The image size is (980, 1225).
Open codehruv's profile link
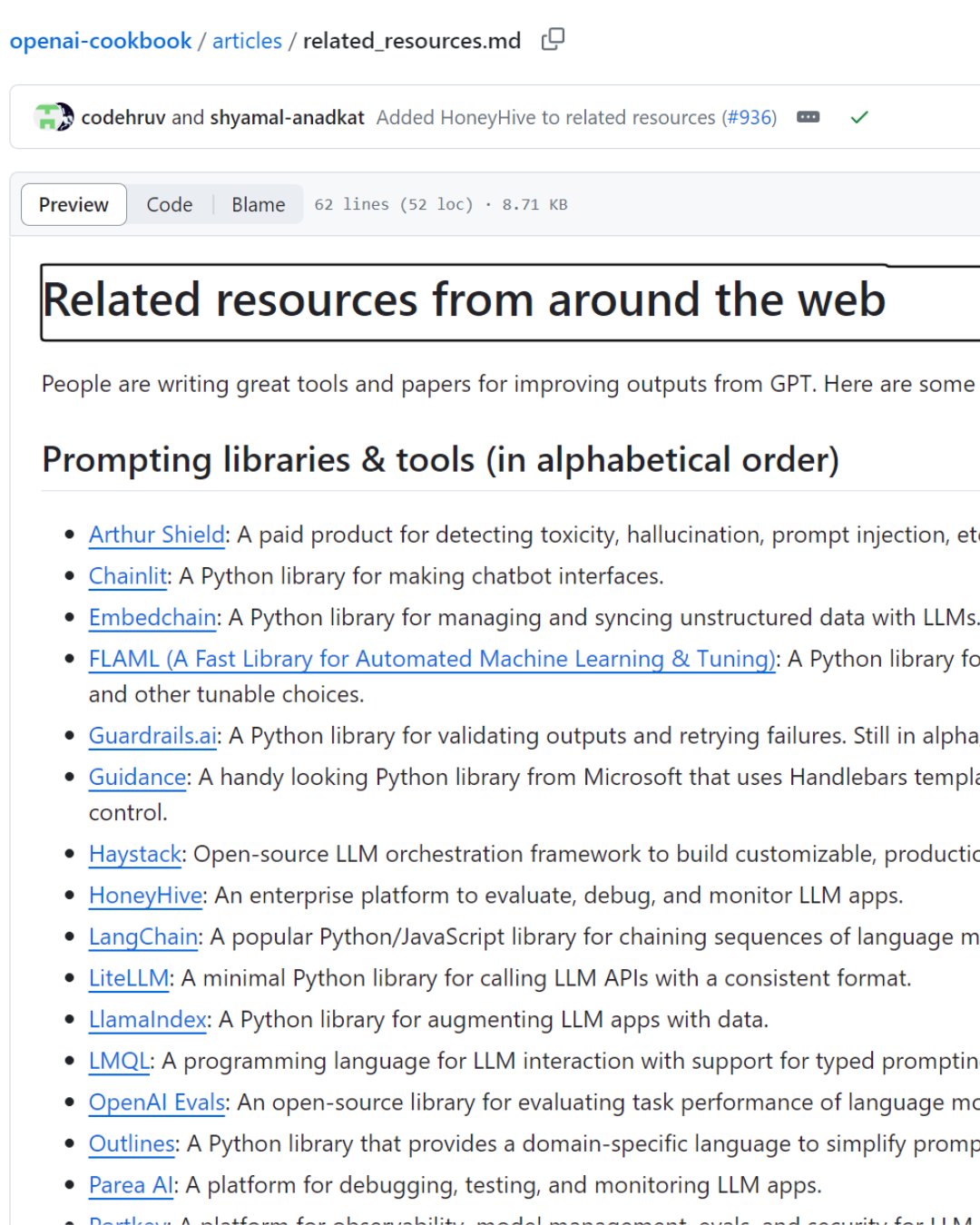(x=123, y=117)
